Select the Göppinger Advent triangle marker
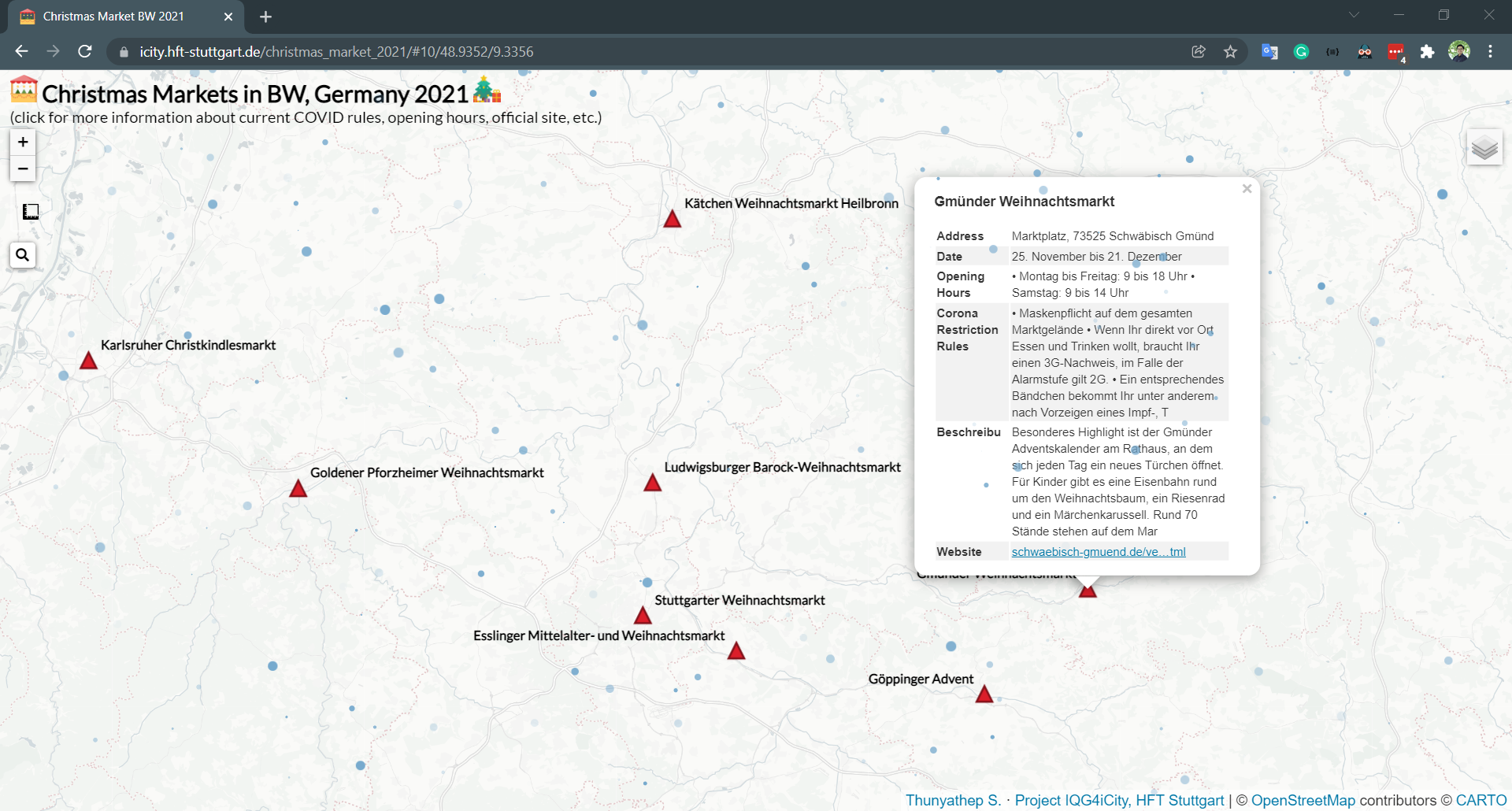The width and height of the screenshot is (1512, 811). 984,694
